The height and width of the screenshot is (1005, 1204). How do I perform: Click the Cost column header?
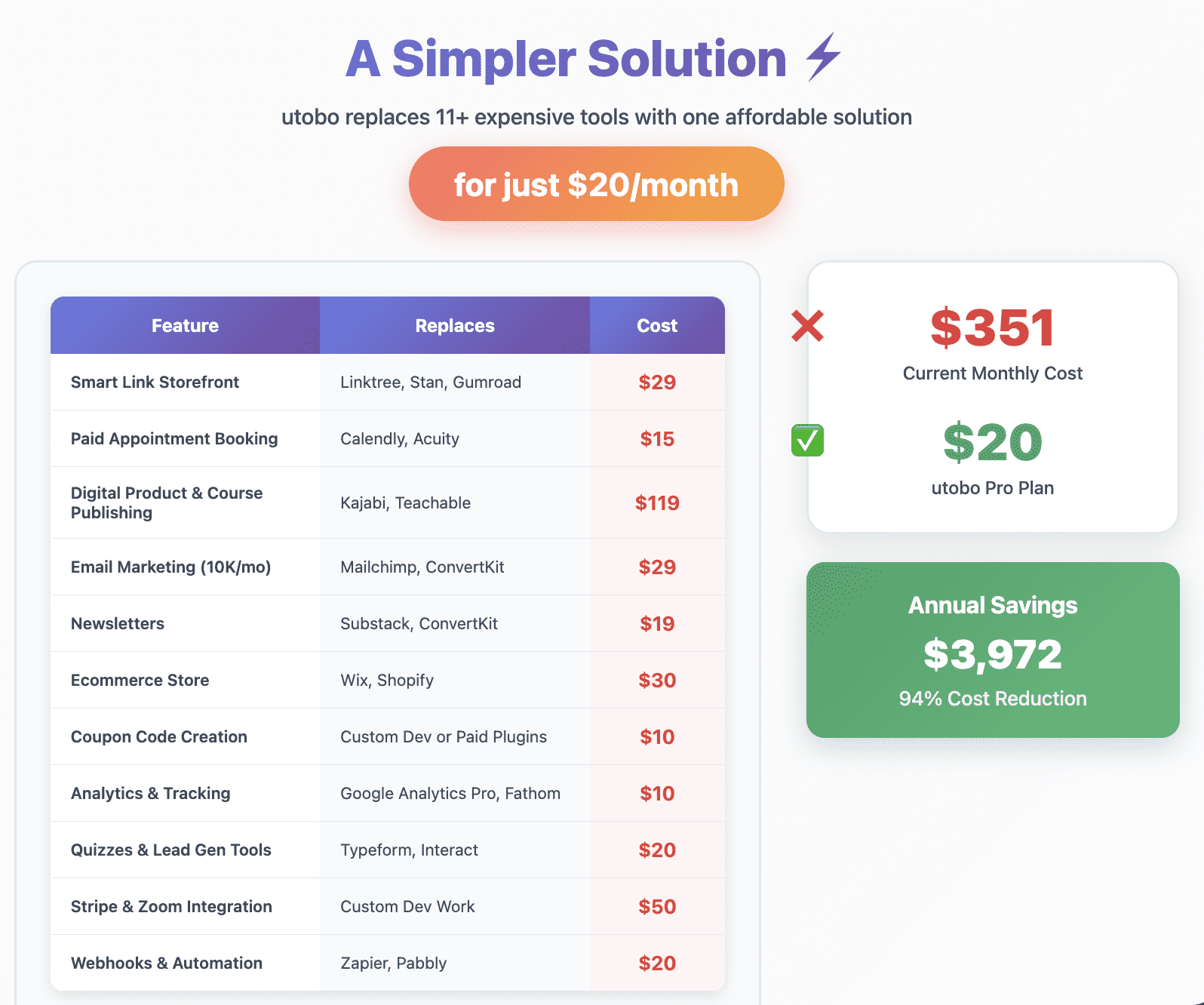pyautogui.click(x=657, y=325)
